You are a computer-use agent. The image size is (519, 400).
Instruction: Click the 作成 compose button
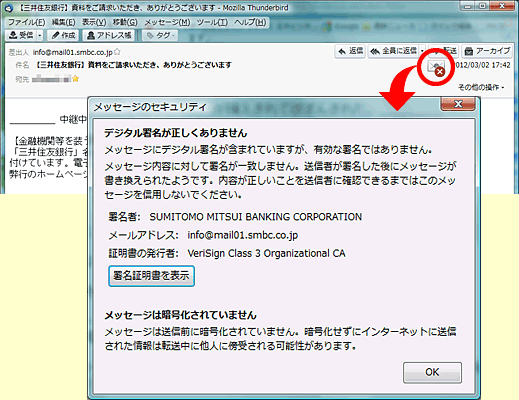click(x=63, y=35)
